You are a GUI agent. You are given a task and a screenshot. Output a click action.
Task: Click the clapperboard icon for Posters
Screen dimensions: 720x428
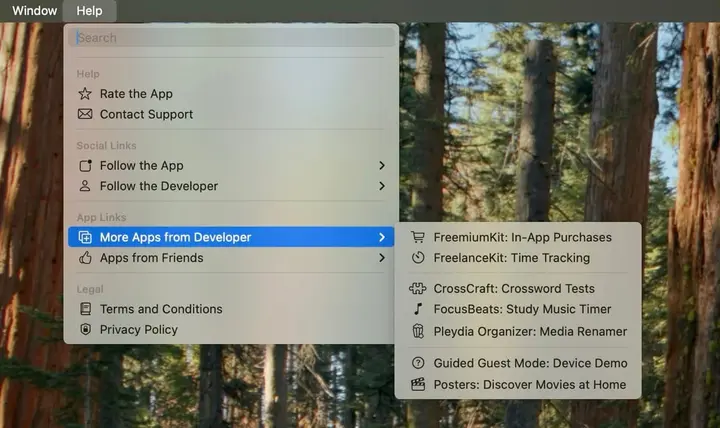pyautogui.click(x=418, y=384)
